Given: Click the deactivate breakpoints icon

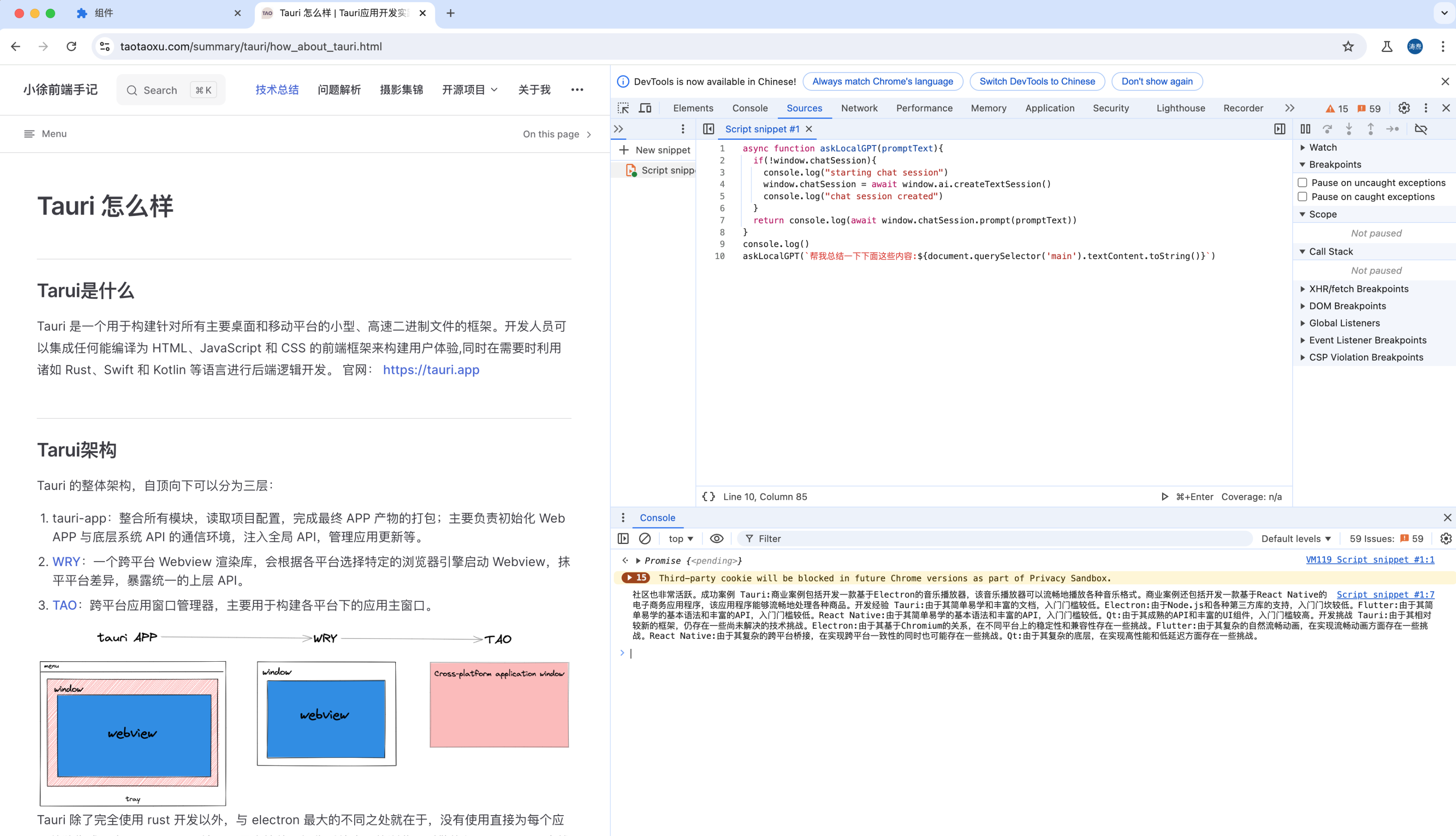Looking at the screenshot, I should 1421,129.
